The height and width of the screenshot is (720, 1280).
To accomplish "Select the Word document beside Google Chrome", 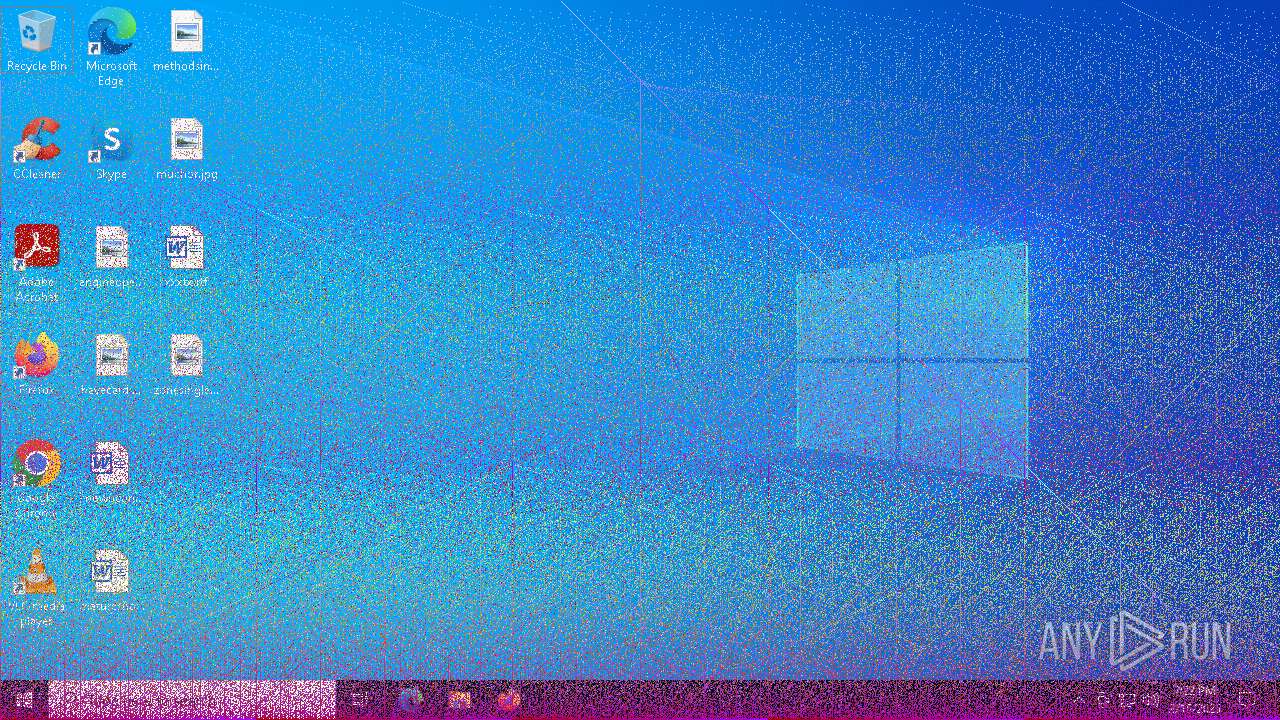I will tap(111, 473).
